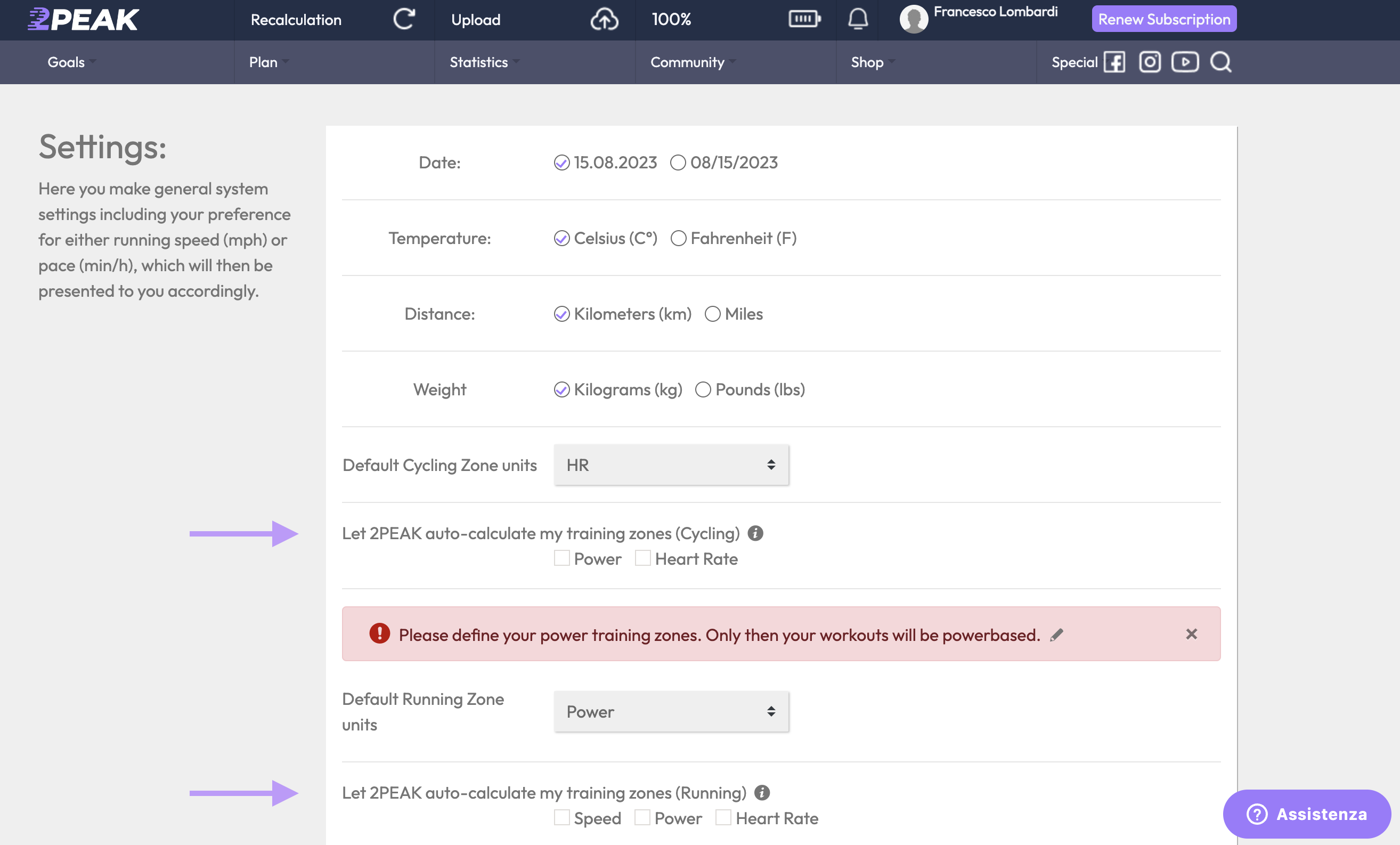Open Default Cycling Zone units dropdown
The image size is (1400, 845).
671,465
